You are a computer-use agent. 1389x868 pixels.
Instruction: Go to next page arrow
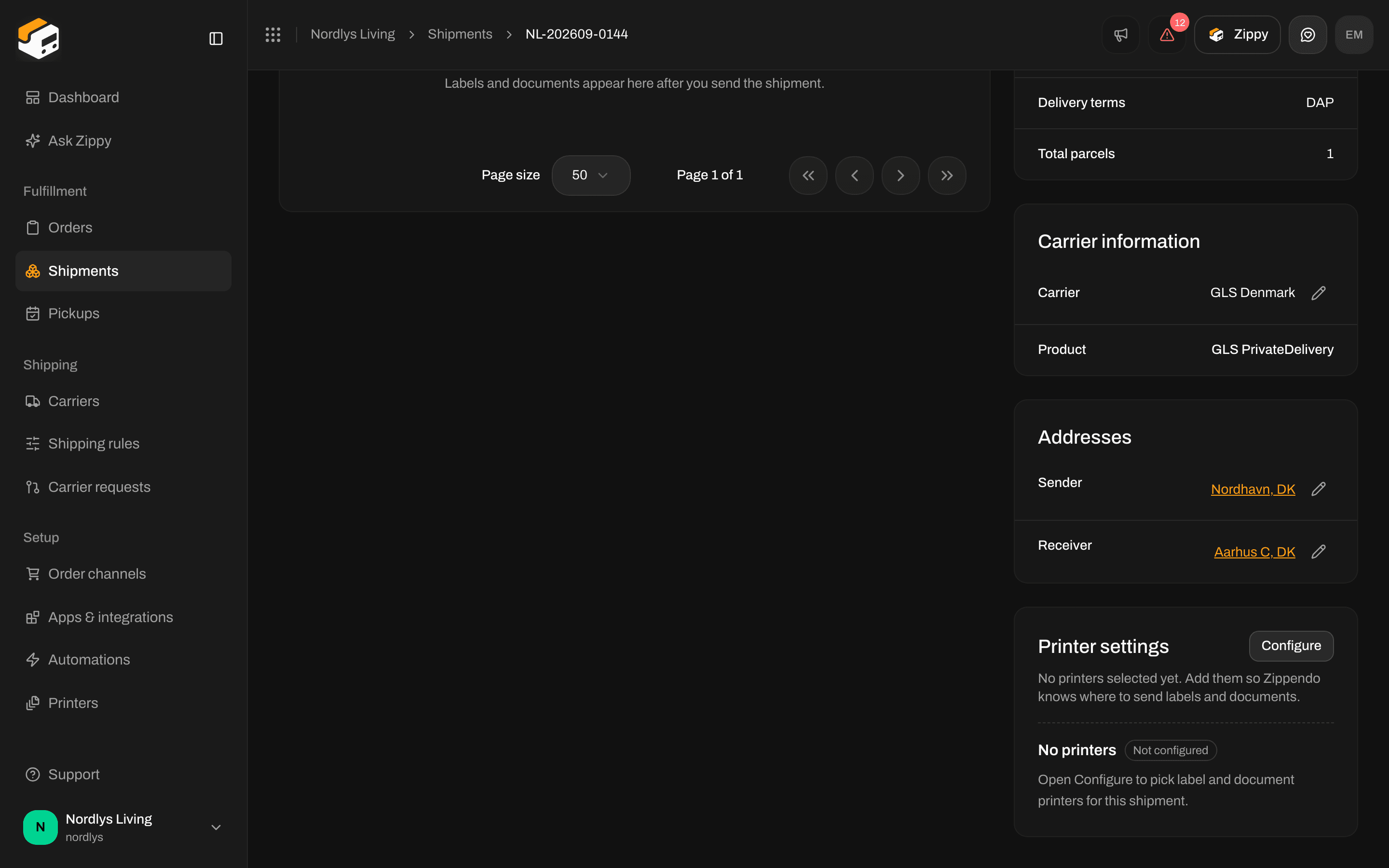900,175
